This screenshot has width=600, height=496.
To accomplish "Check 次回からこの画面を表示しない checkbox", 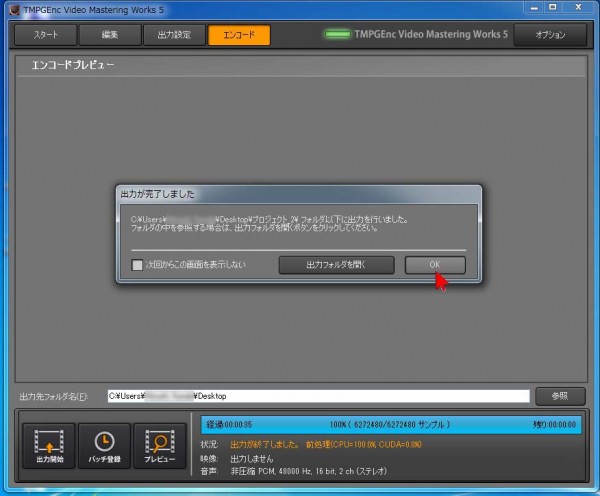I will click(137, 265).
